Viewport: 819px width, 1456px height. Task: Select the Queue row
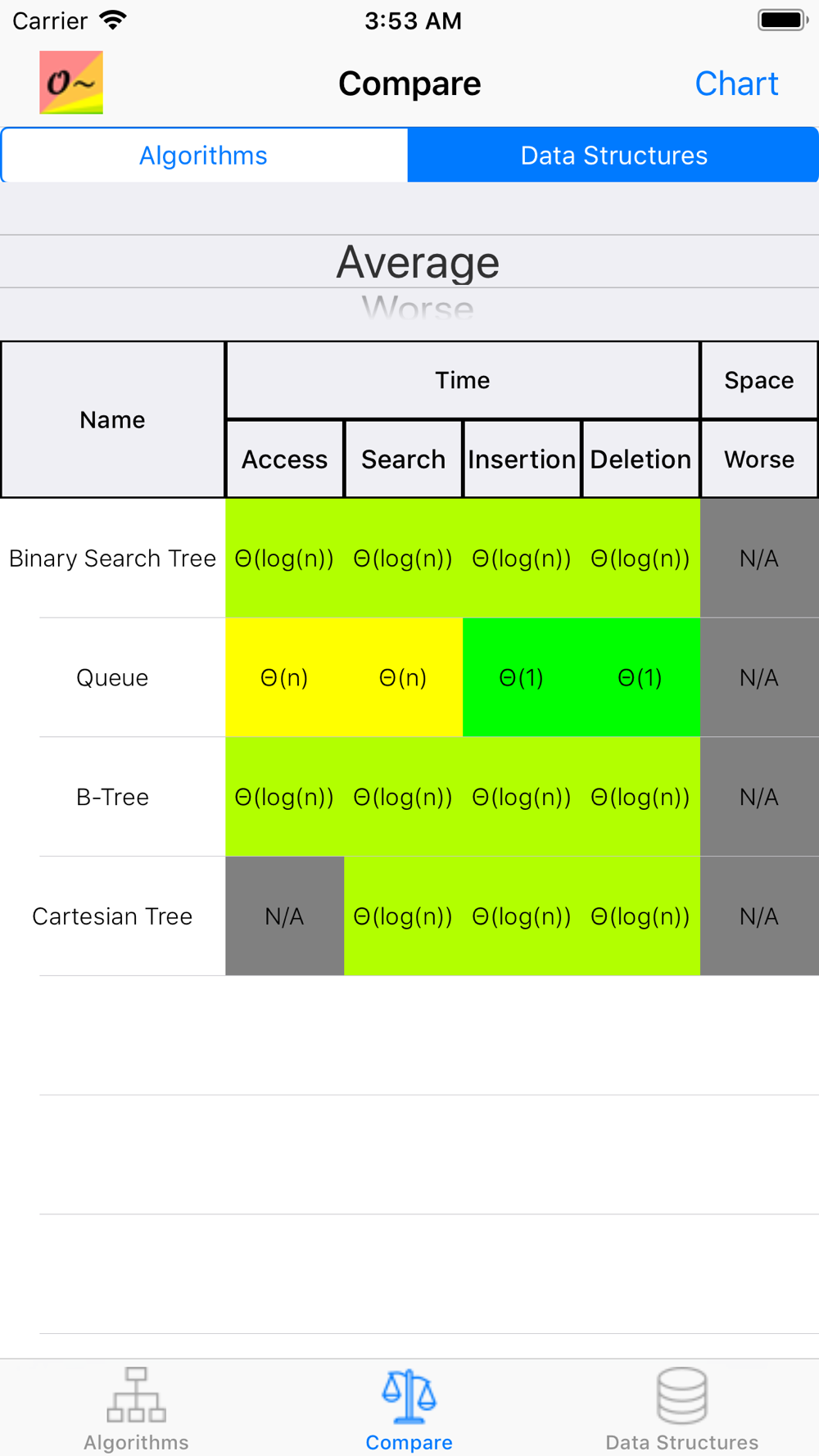pos(409,677)
